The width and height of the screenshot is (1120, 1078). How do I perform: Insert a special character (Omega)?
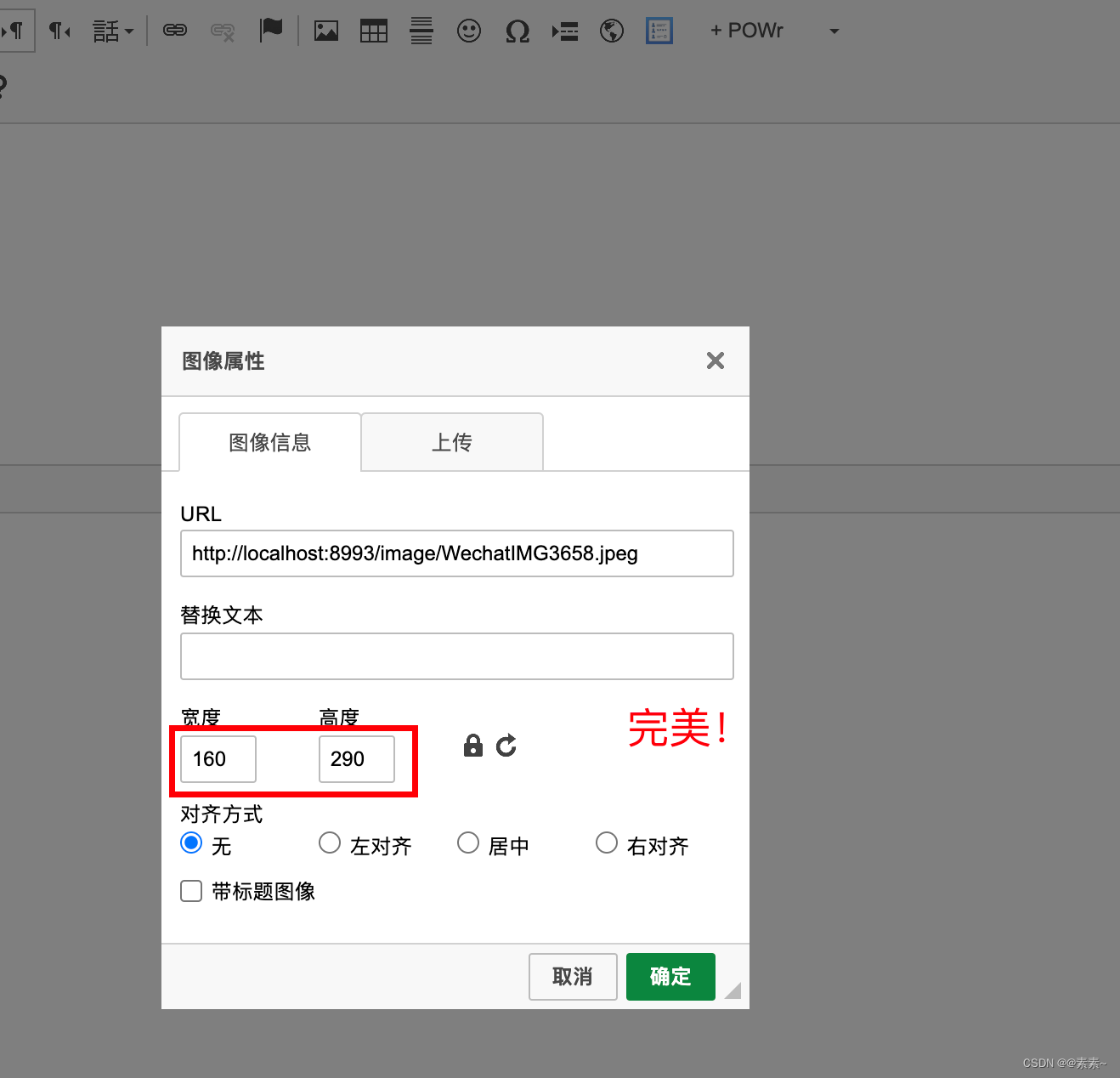518,31
